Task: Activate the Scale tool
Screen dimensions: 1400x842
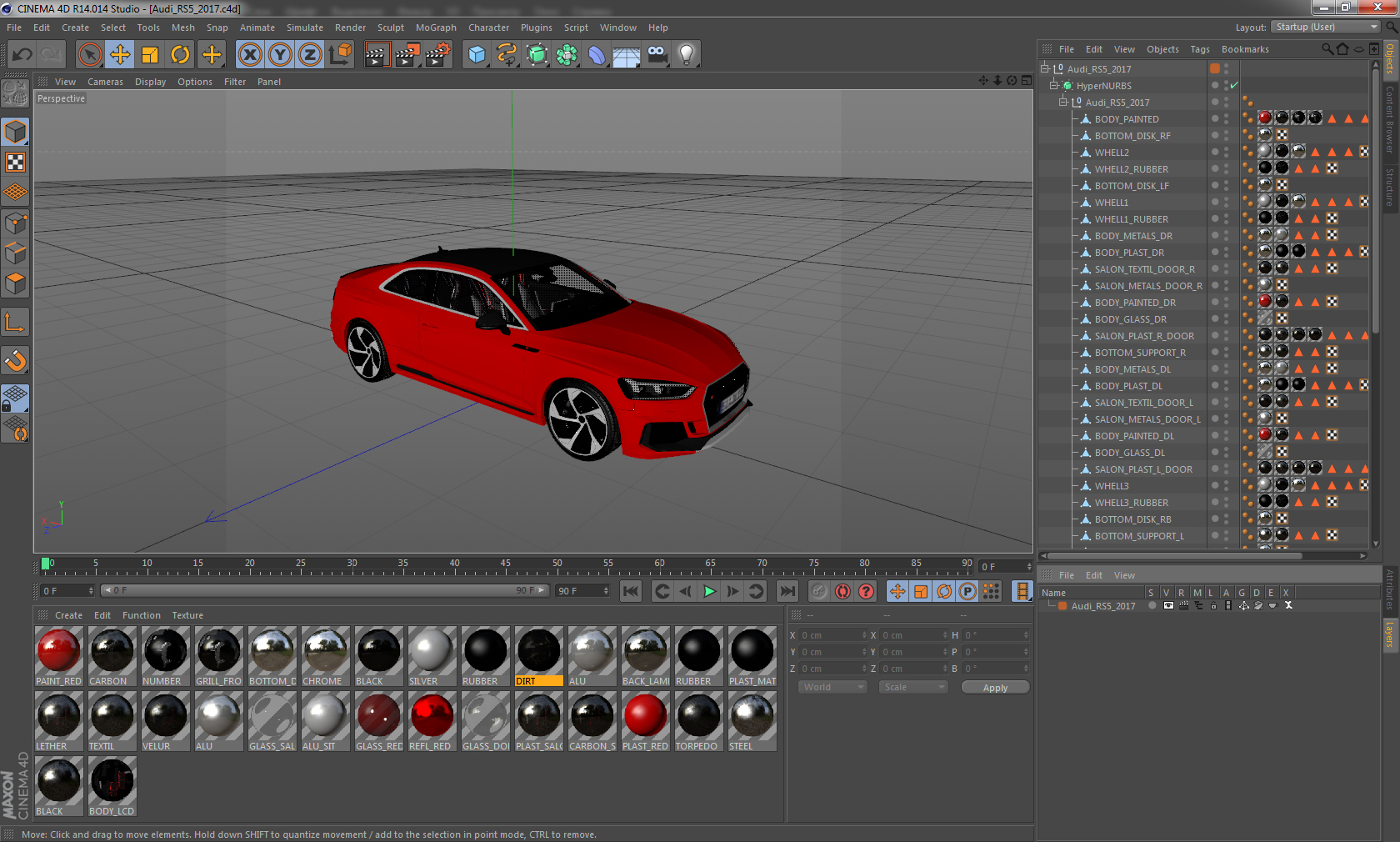Action: [150, 55]
